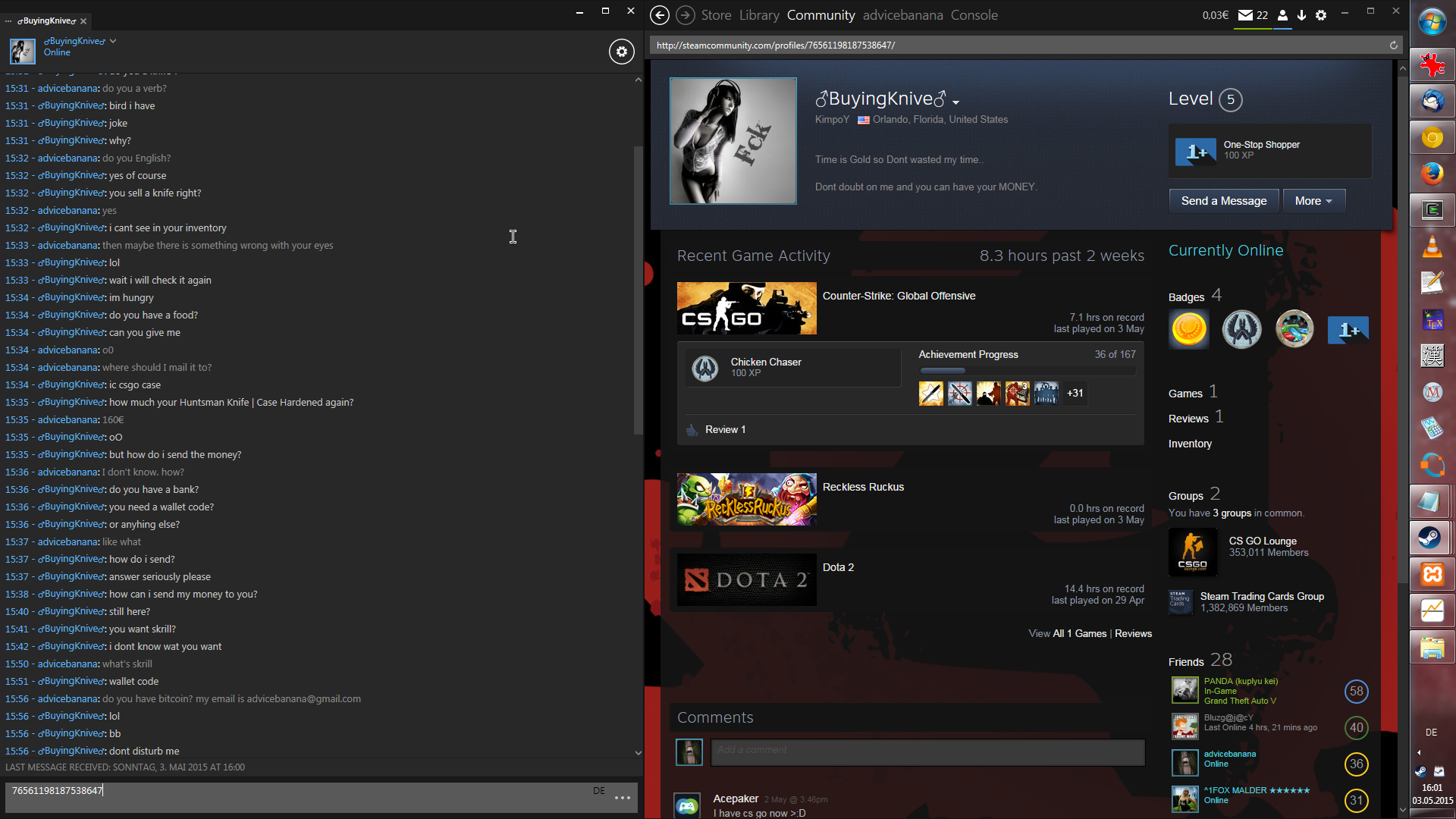This screenshot has width=1456, height=819.
Task: Open the Inventory link
Action: click(x=1190, y=444)
